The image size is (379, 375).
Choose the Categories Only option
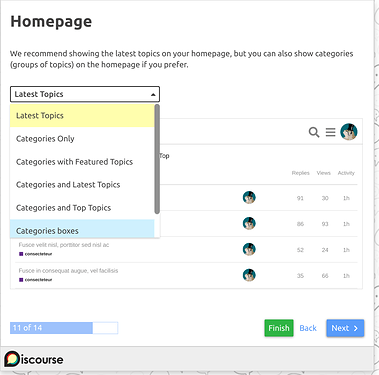82,139
